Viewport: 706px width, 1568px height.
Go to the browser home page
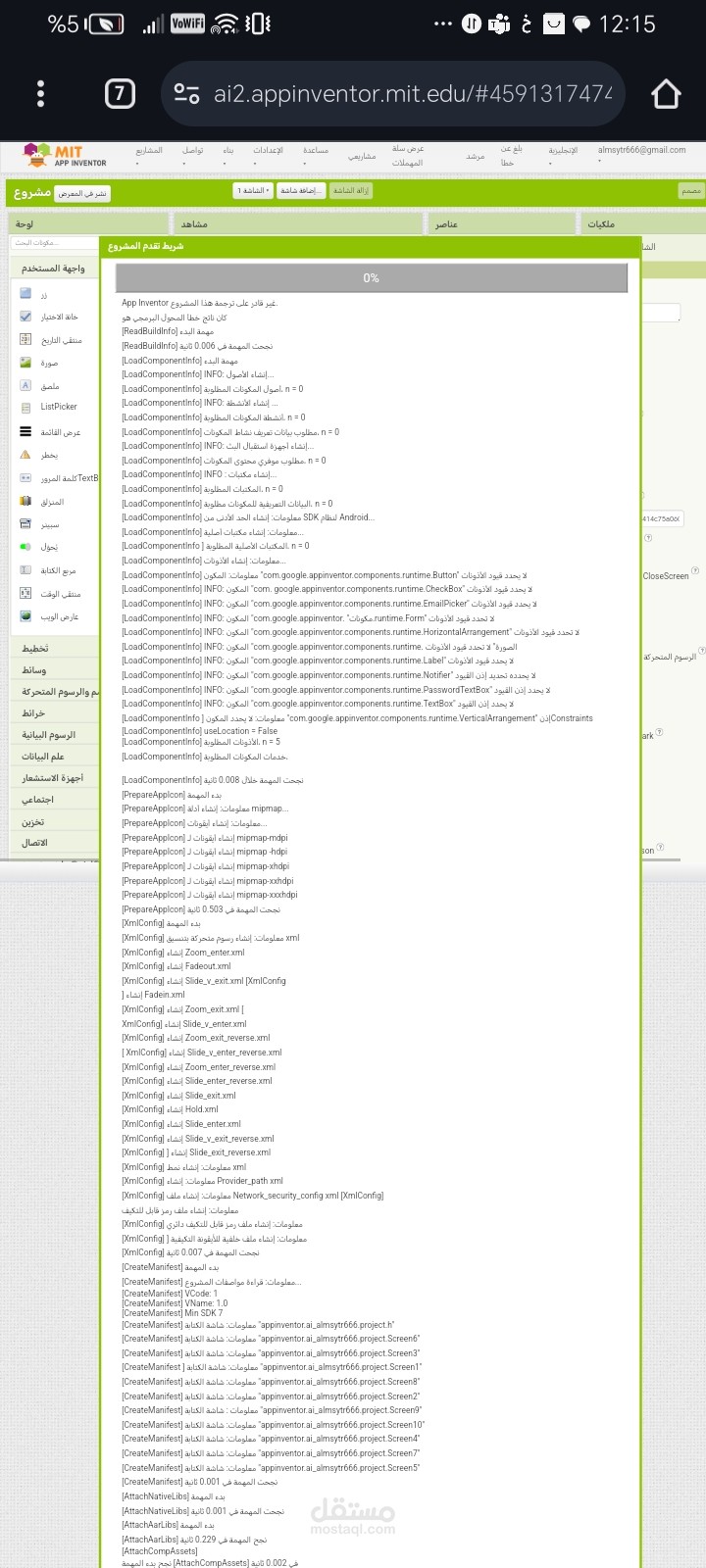tap(666, 94)
